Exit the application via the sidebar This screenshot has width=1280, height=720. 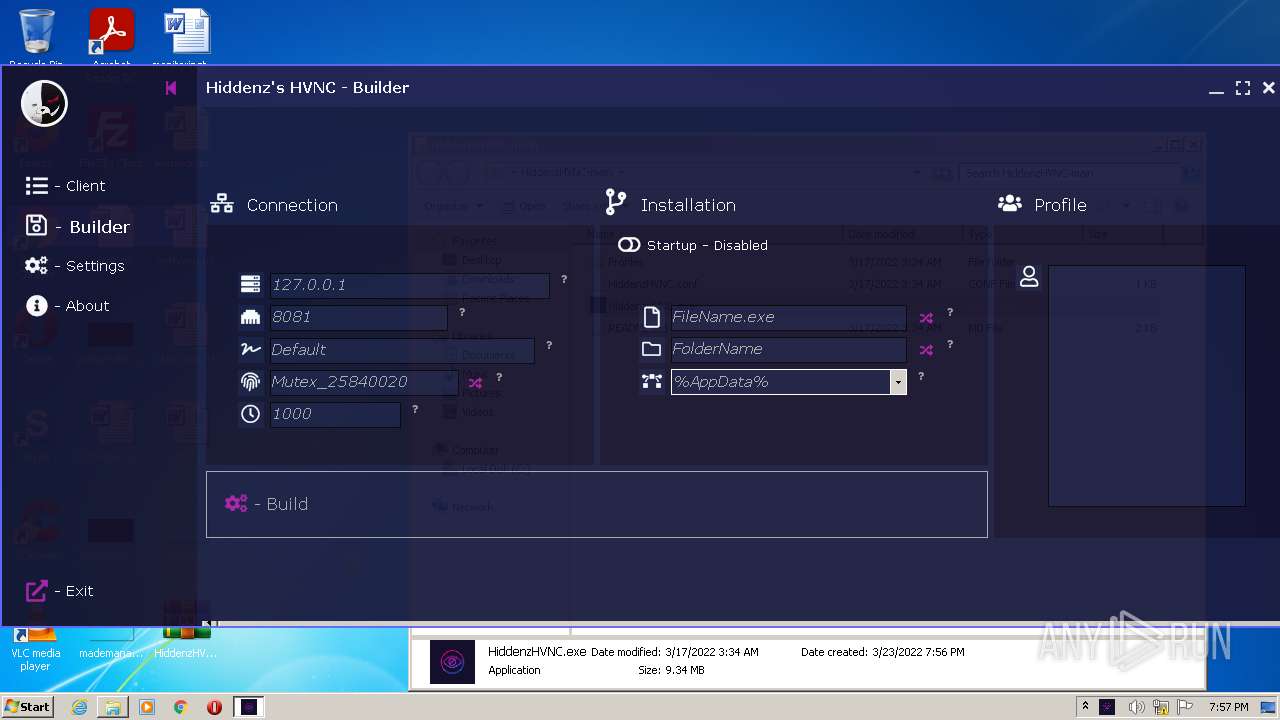(59, 591)
